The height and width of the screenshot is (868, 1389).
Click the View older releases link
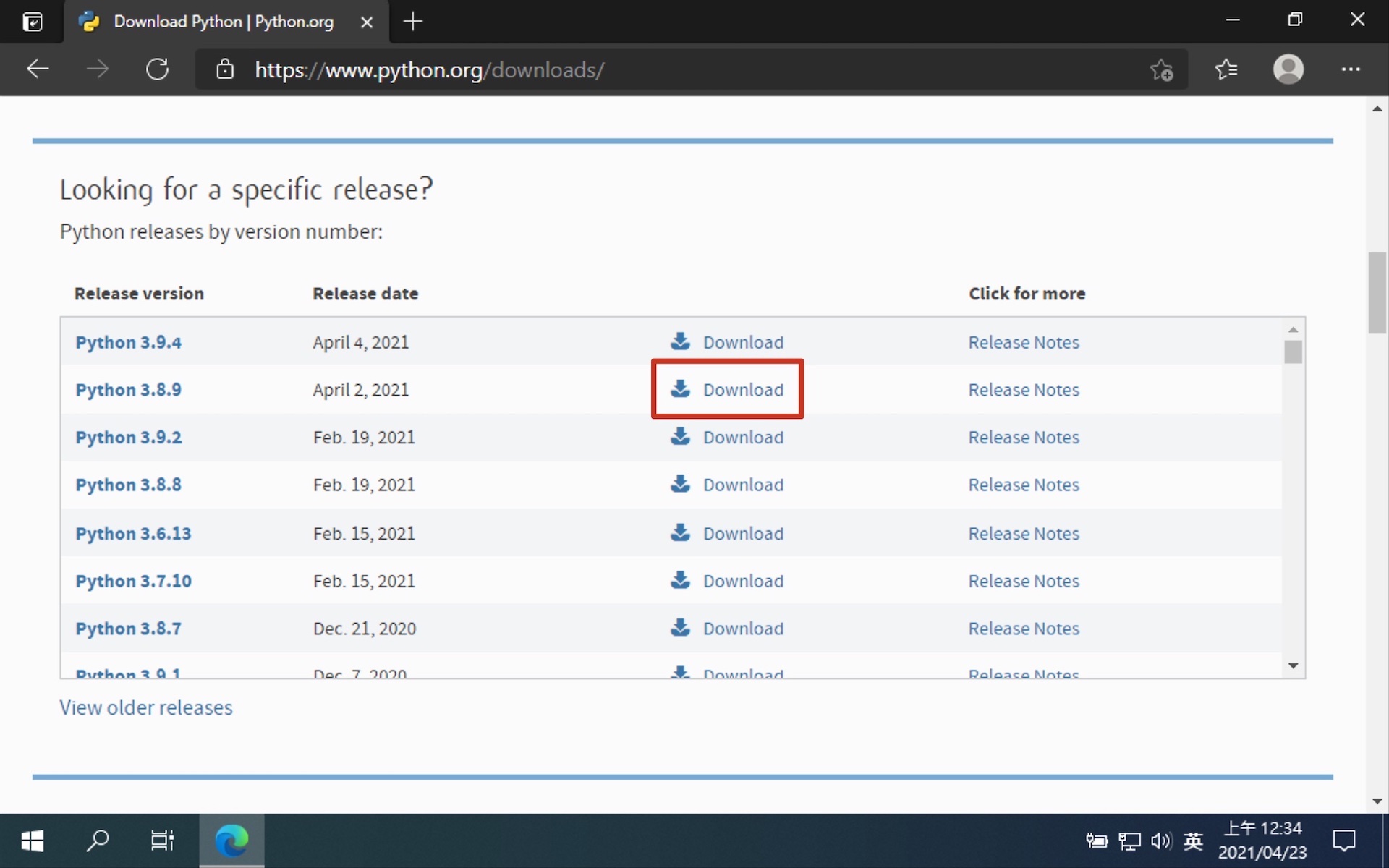(146, 707)
